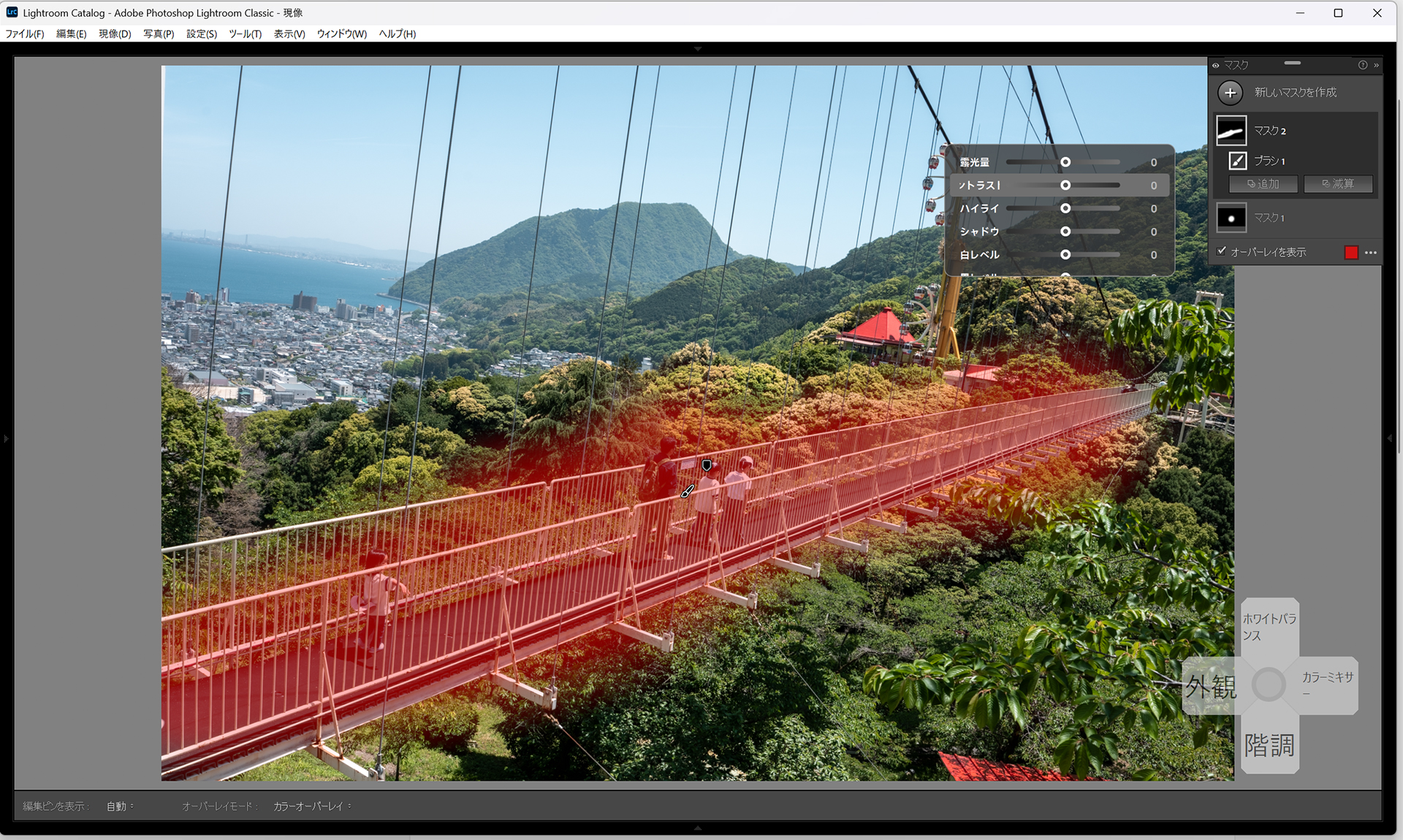1403x840 pixels.
Task: Open the 現像(D) menu
Action: (115, 34)
